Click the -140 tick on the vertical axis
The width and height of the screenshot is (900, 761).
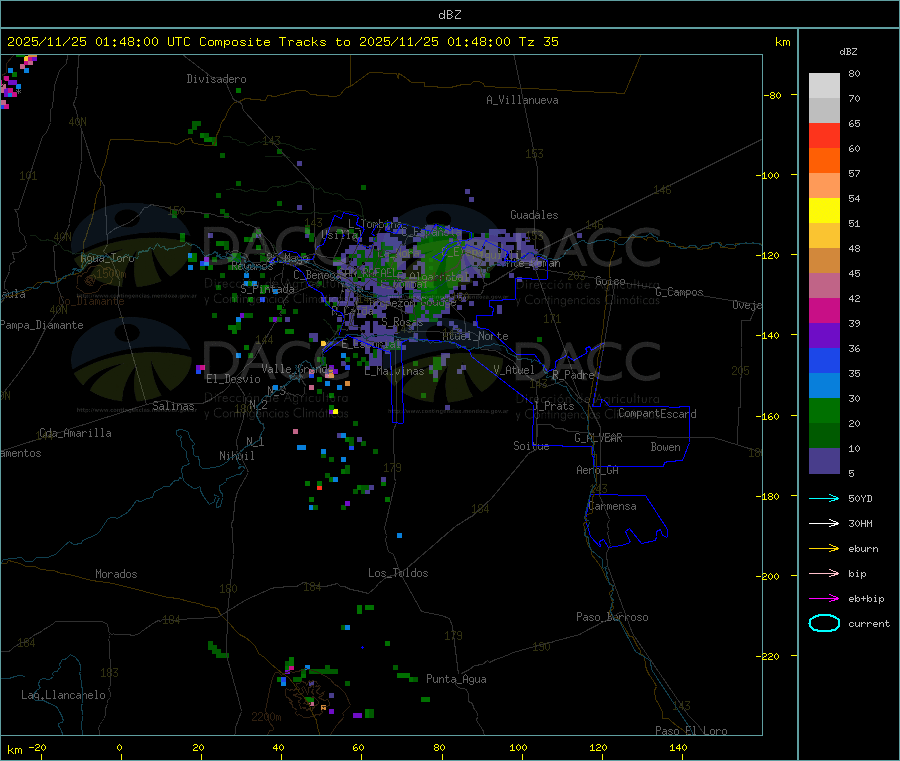[770, 335]
